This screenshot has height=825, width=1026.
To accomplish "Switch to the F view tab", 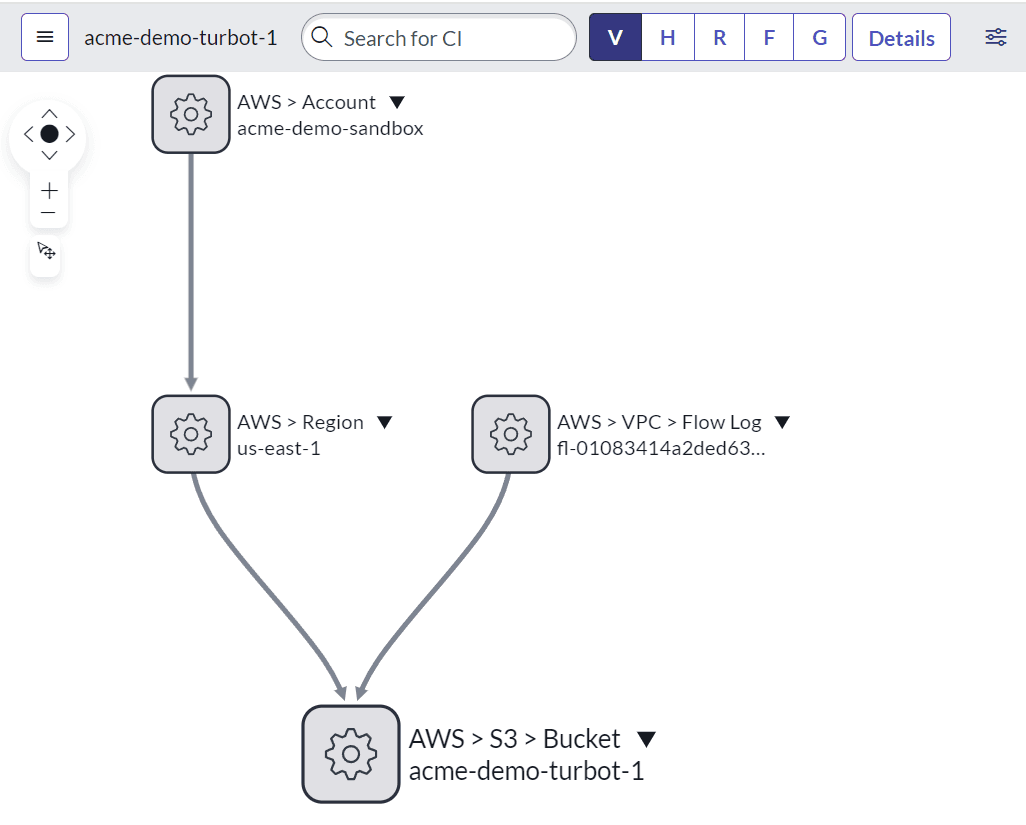I will point(768,37).
